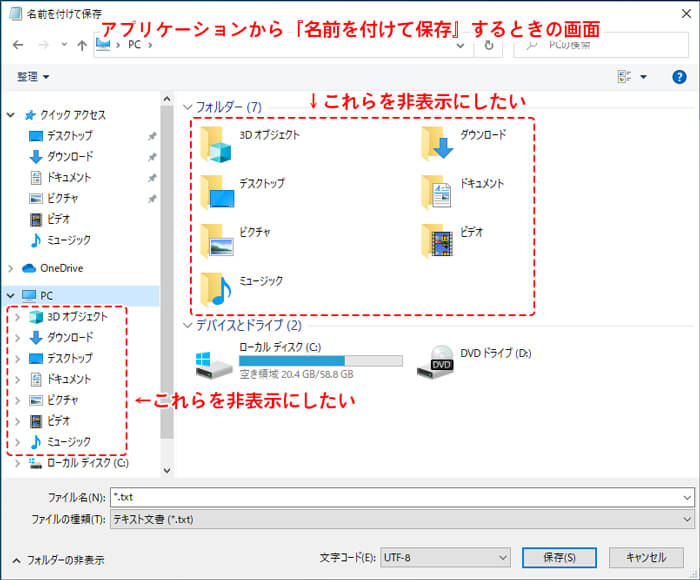This screenshot has height=580, width=700.
Task: Expand 3D オブジェクト under PC tree
Action: click(x=18, y=317)
